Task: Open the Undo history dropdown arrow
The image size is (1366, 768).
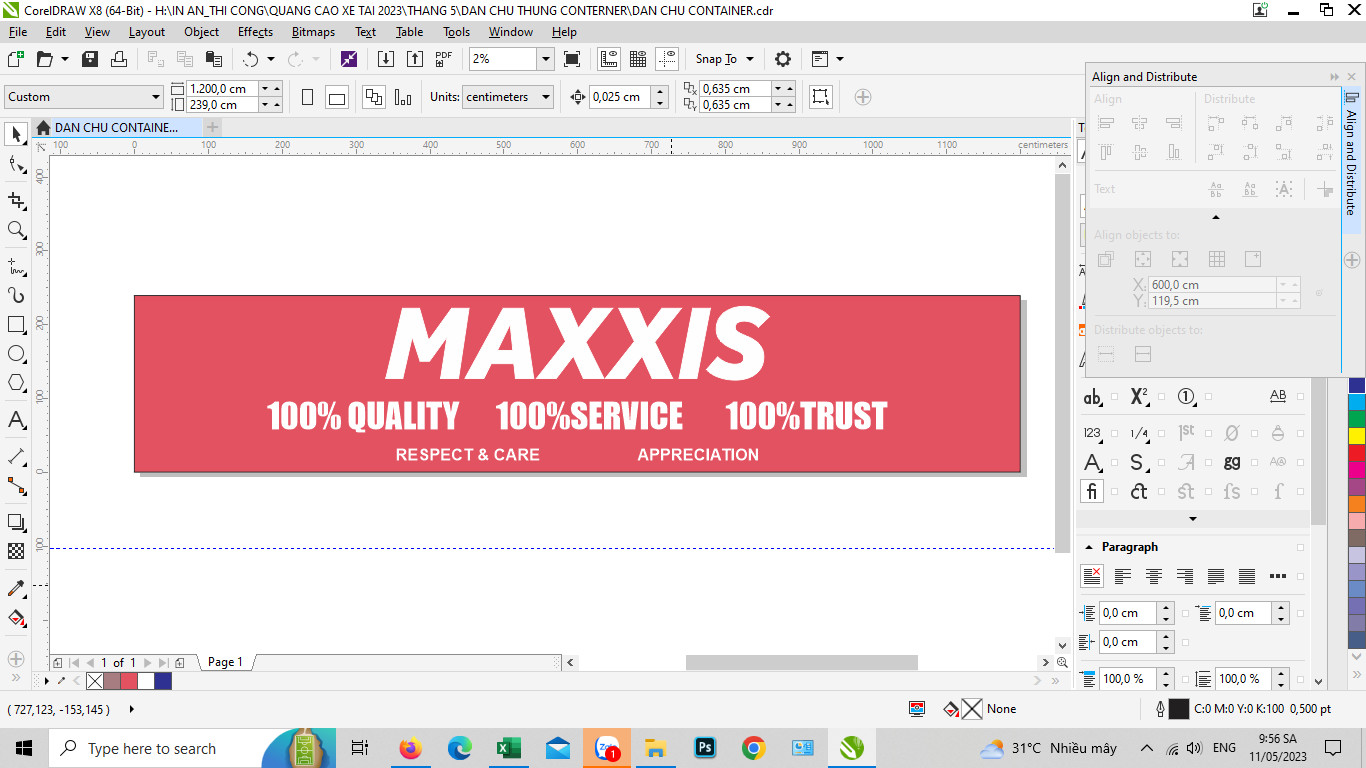Action: tap(270, 59)
